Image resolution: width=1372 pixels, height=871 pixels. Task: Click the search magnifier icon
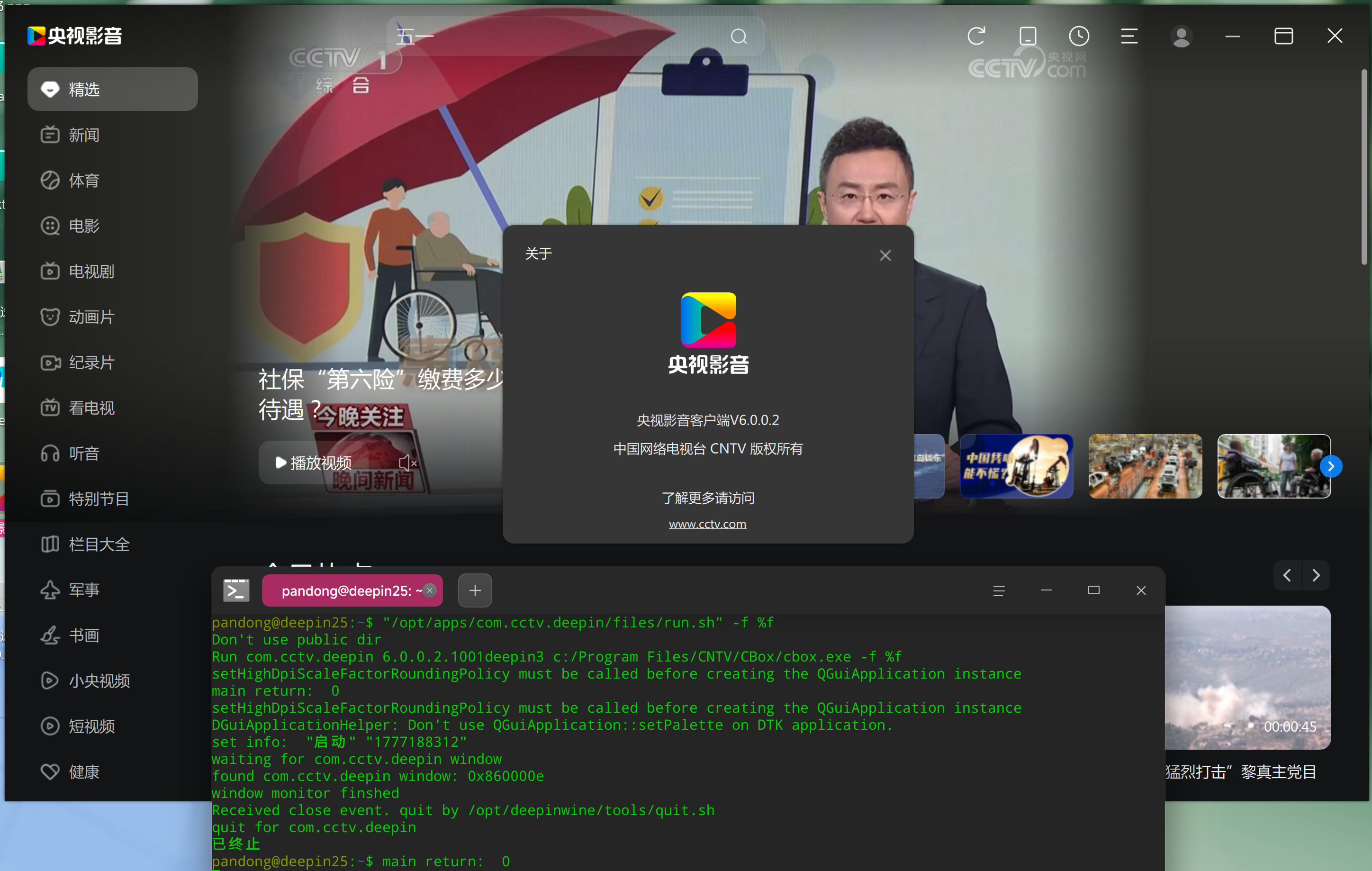(x=739, y=36)
